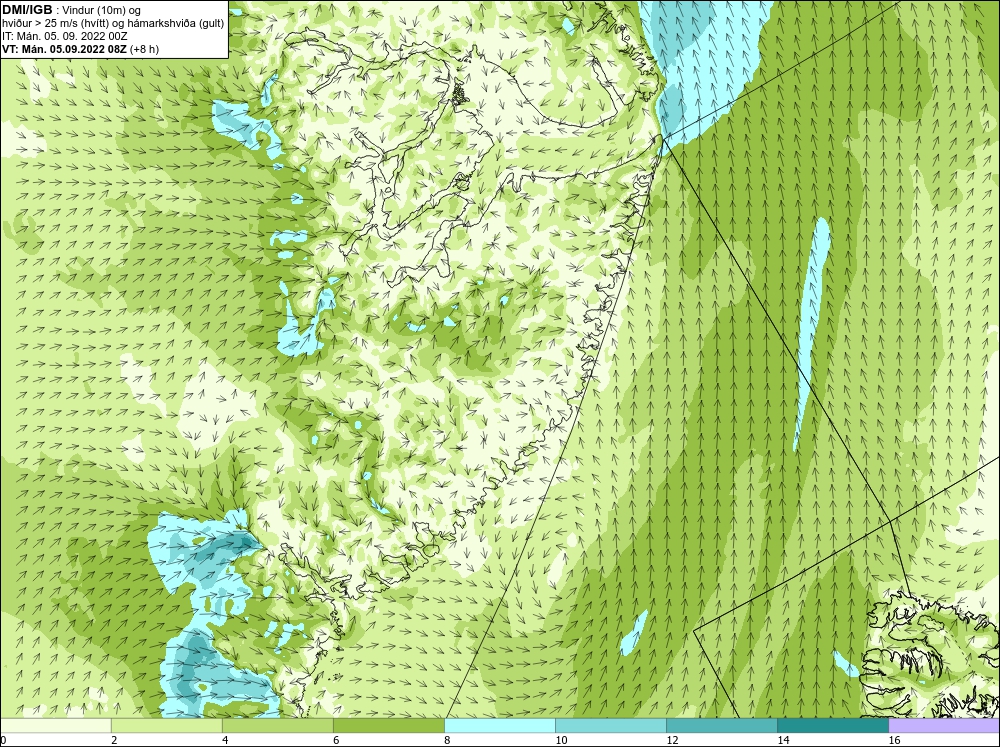Click the 'hviður > 25 m/s' description line
This screenshot has height=747, width=1000.
[113, 24]
